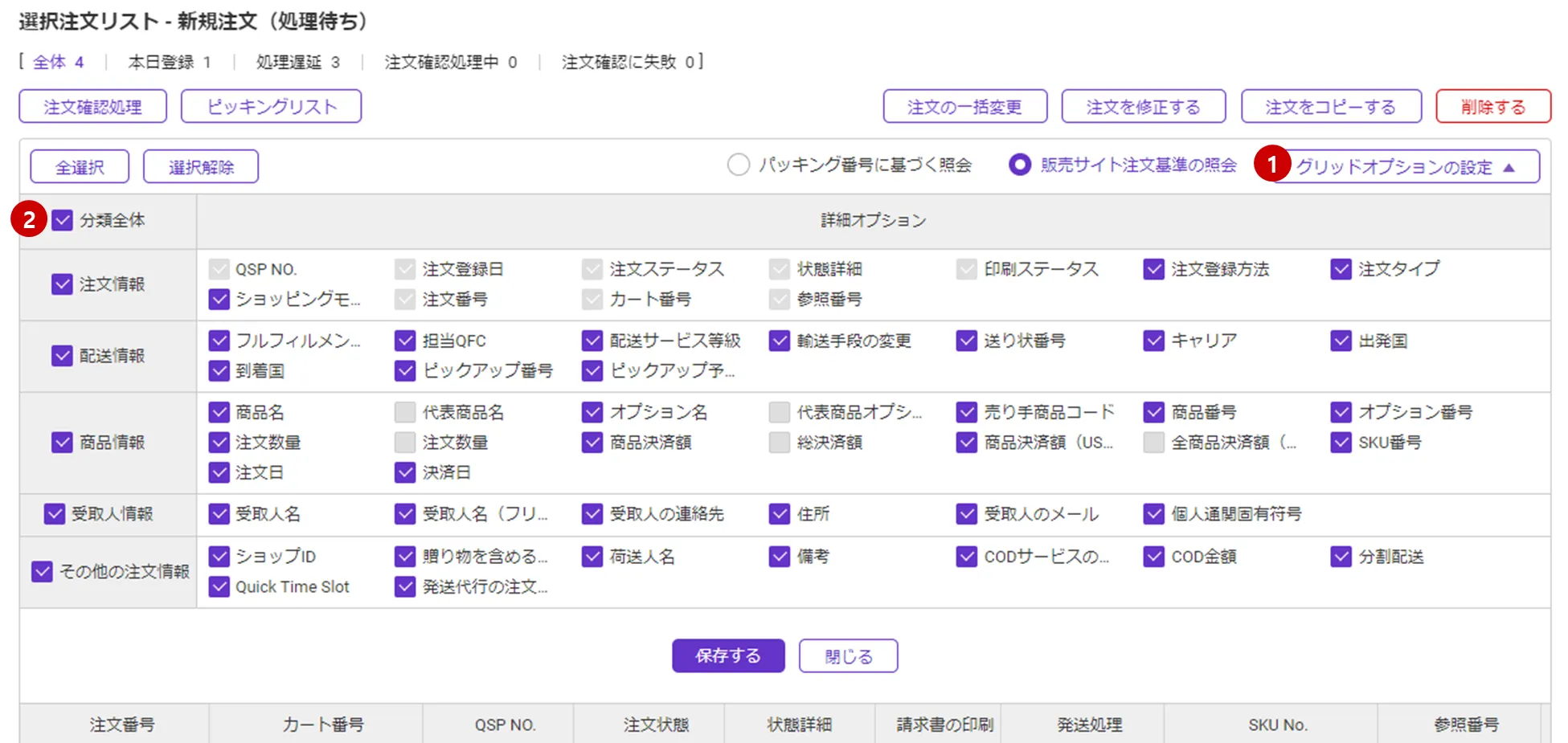The image size is (1568, 743).
Task: Click the 全体 filter link
Action: coord(58,62)
